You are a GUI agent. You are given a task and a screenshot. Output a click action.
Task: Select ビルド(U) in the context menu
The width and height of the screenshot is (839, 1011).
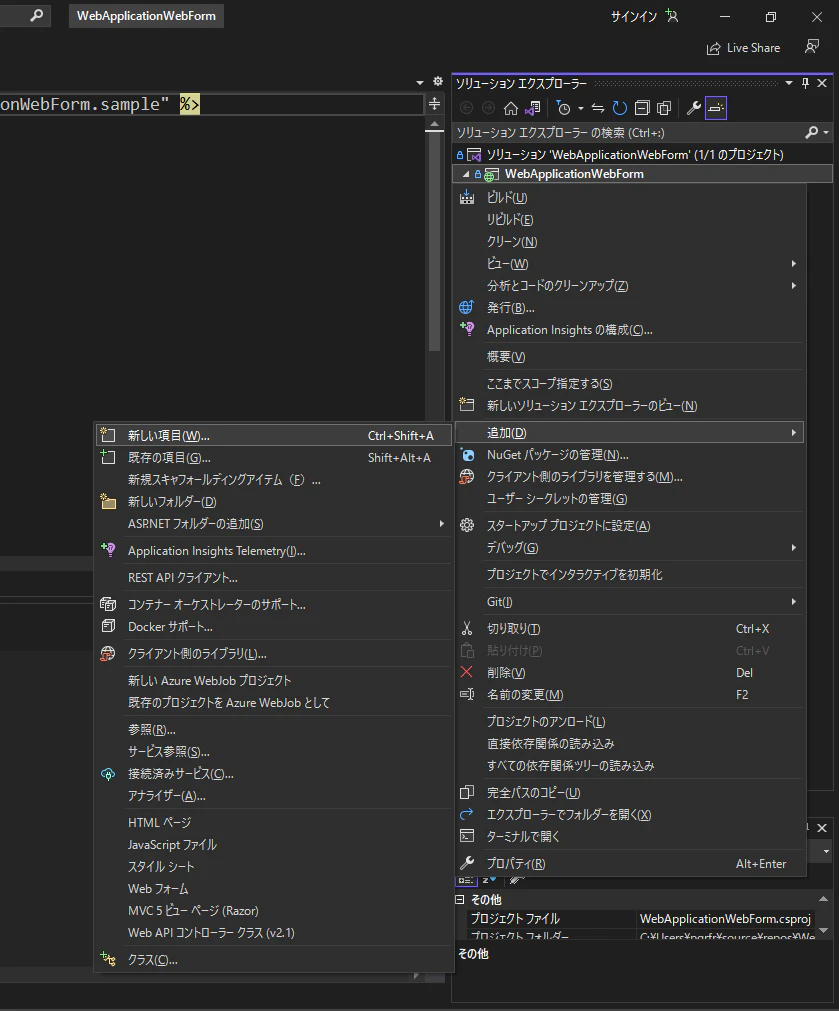pos(630,198)
